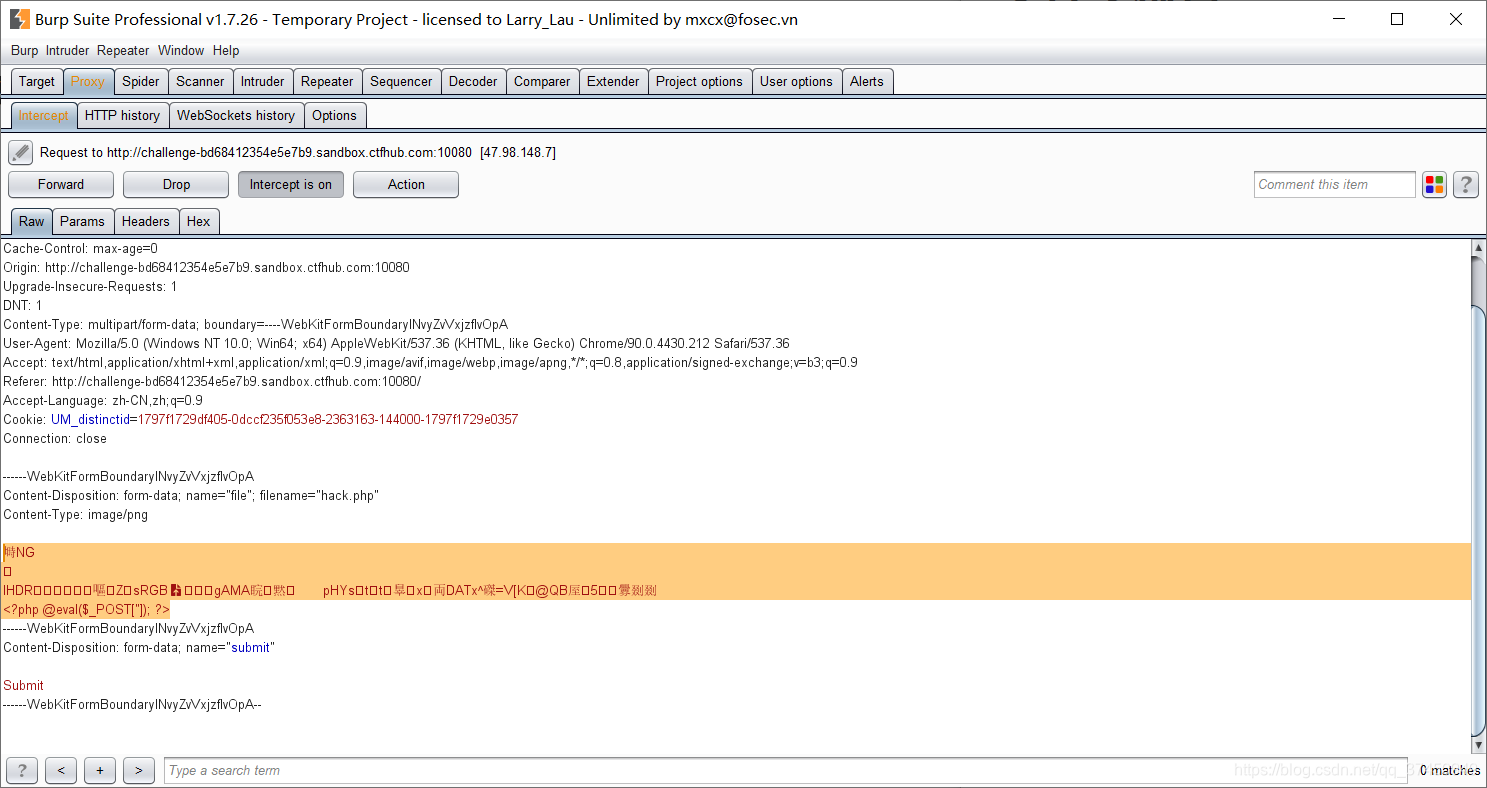This screenshot has width=1487, height=788.
Task: Open the WebSockets history sub-tab
Action: point(236,115)
